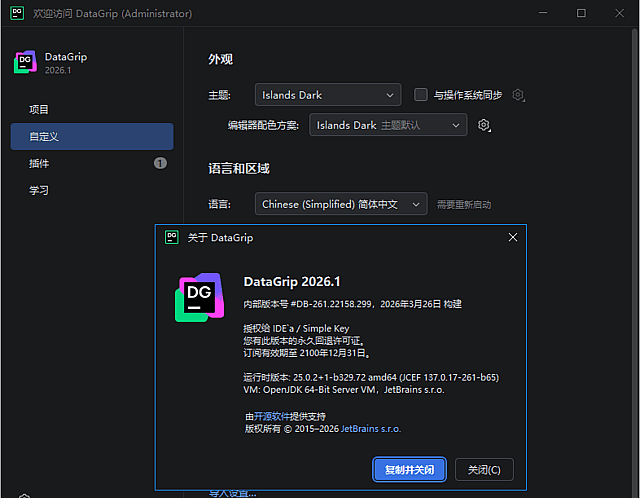Image resolution: width=640 pixels, height=498 pixels.
Task: Click the 版权所有 © 2015–2026 text
Action: click(292, 429)
